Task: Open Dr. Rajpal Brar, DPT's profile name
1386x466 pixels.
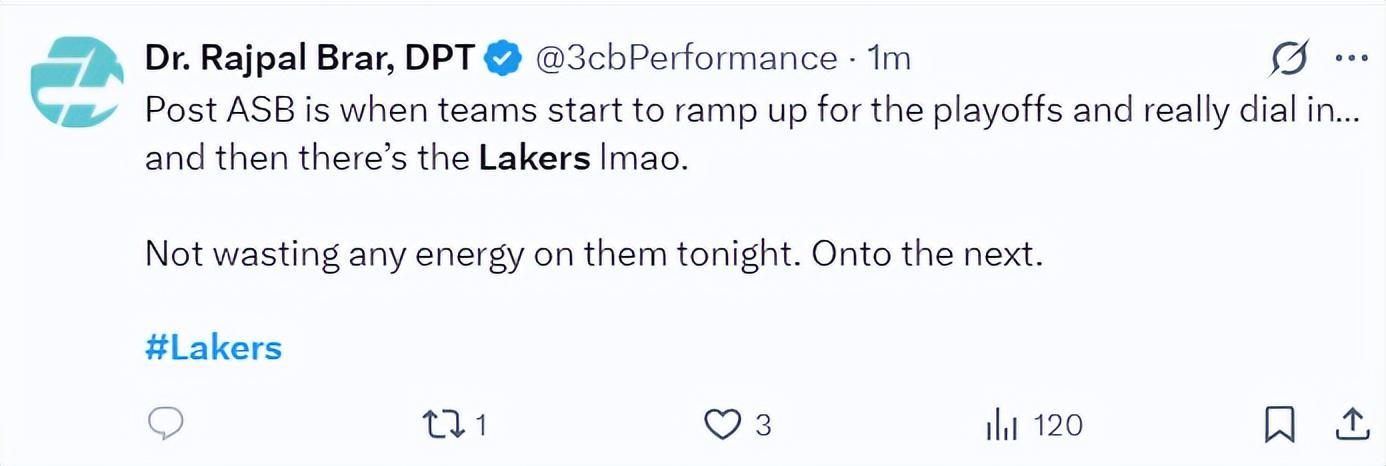Action: [310, 59]
